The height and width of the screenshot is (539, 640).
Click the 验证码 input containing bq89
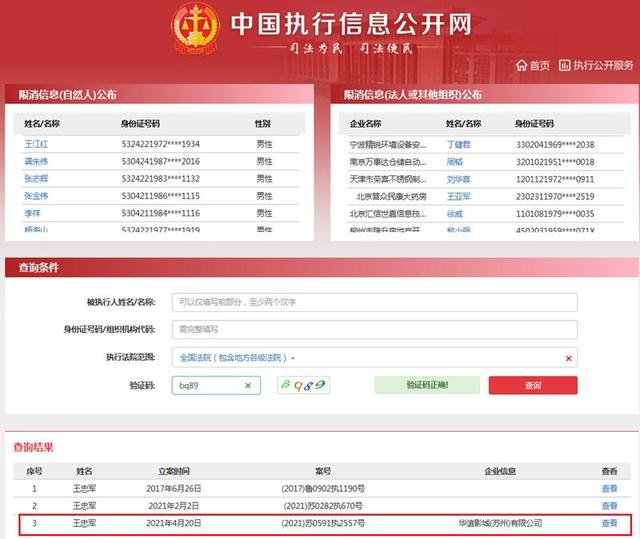pyautogui.click(x=216, y=385)
